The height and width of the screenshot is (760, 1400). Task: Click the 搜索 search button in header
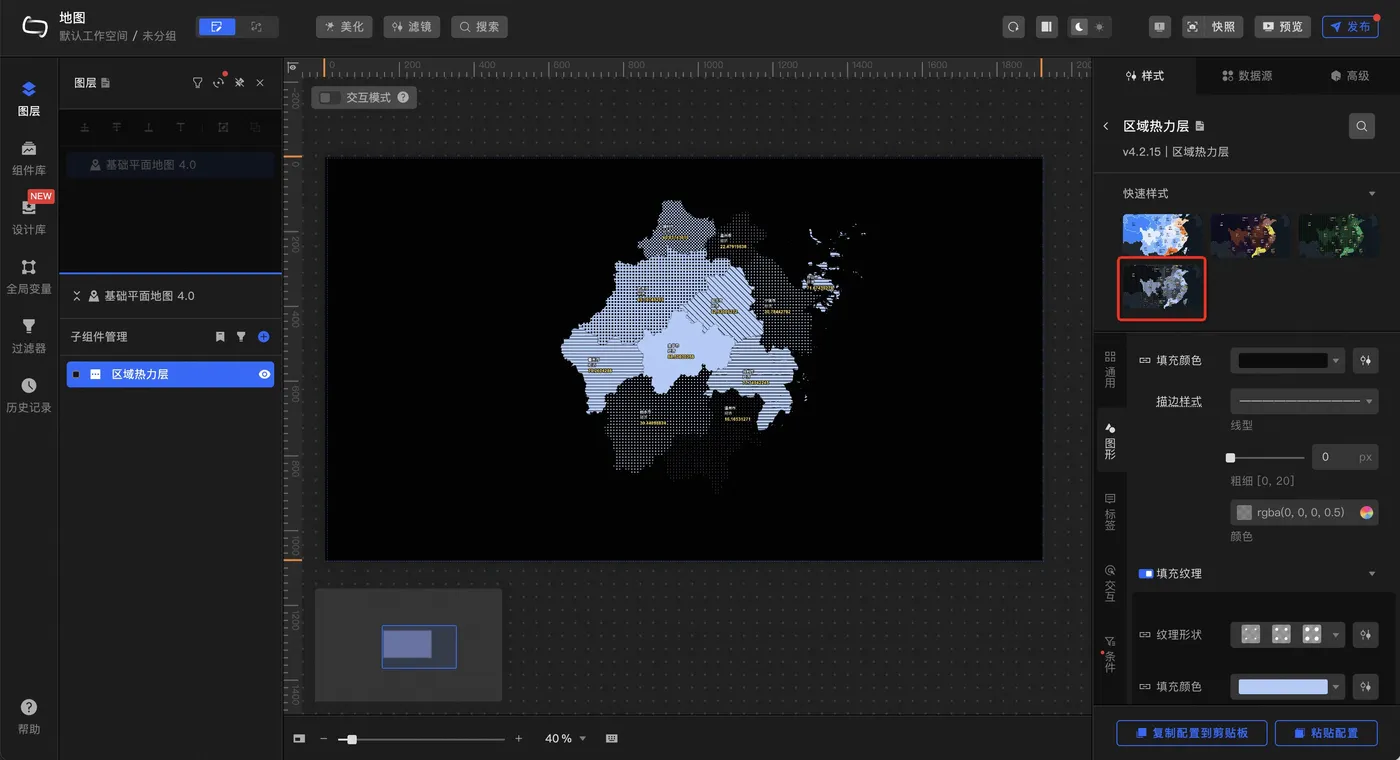(479, 27)
